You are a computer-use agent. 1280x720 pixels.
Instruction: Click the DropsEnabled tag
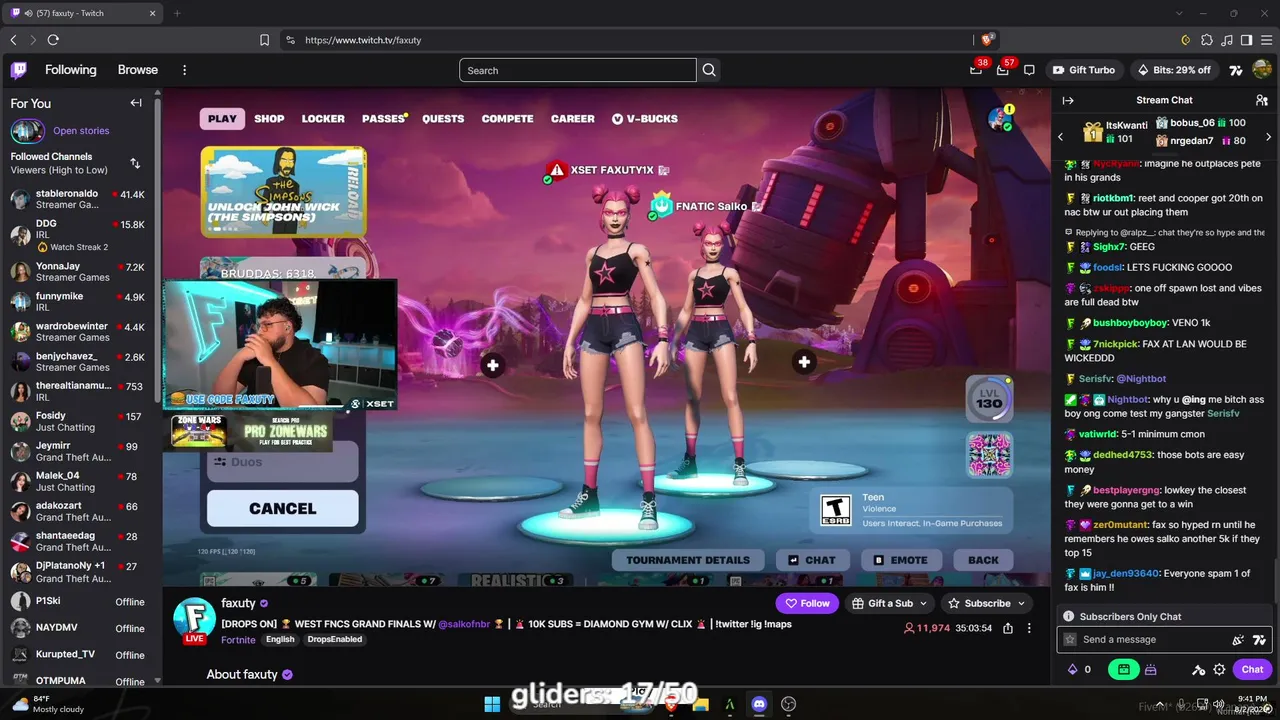click(x=334, y=640)
